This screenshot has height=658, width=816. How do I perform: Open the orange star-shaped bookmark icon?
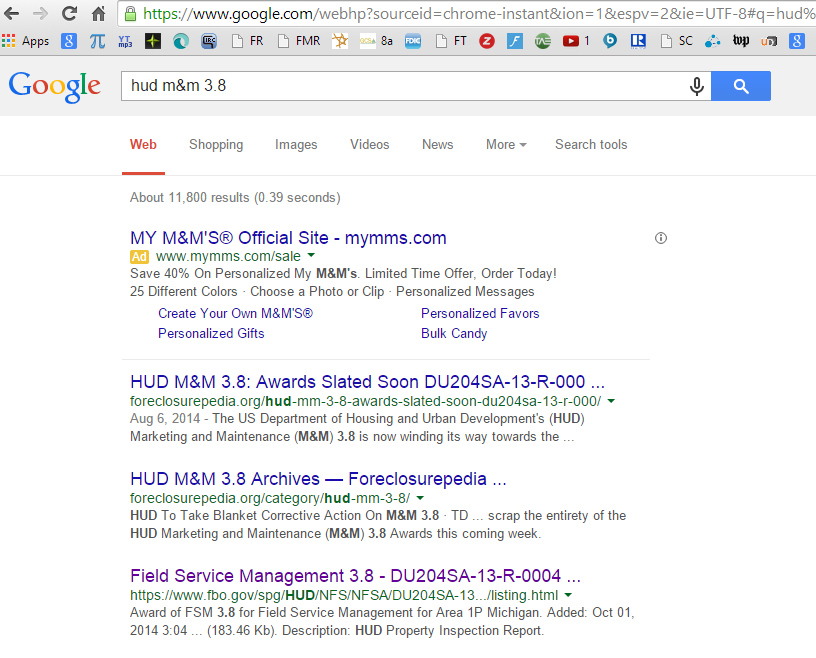point(340,41)
